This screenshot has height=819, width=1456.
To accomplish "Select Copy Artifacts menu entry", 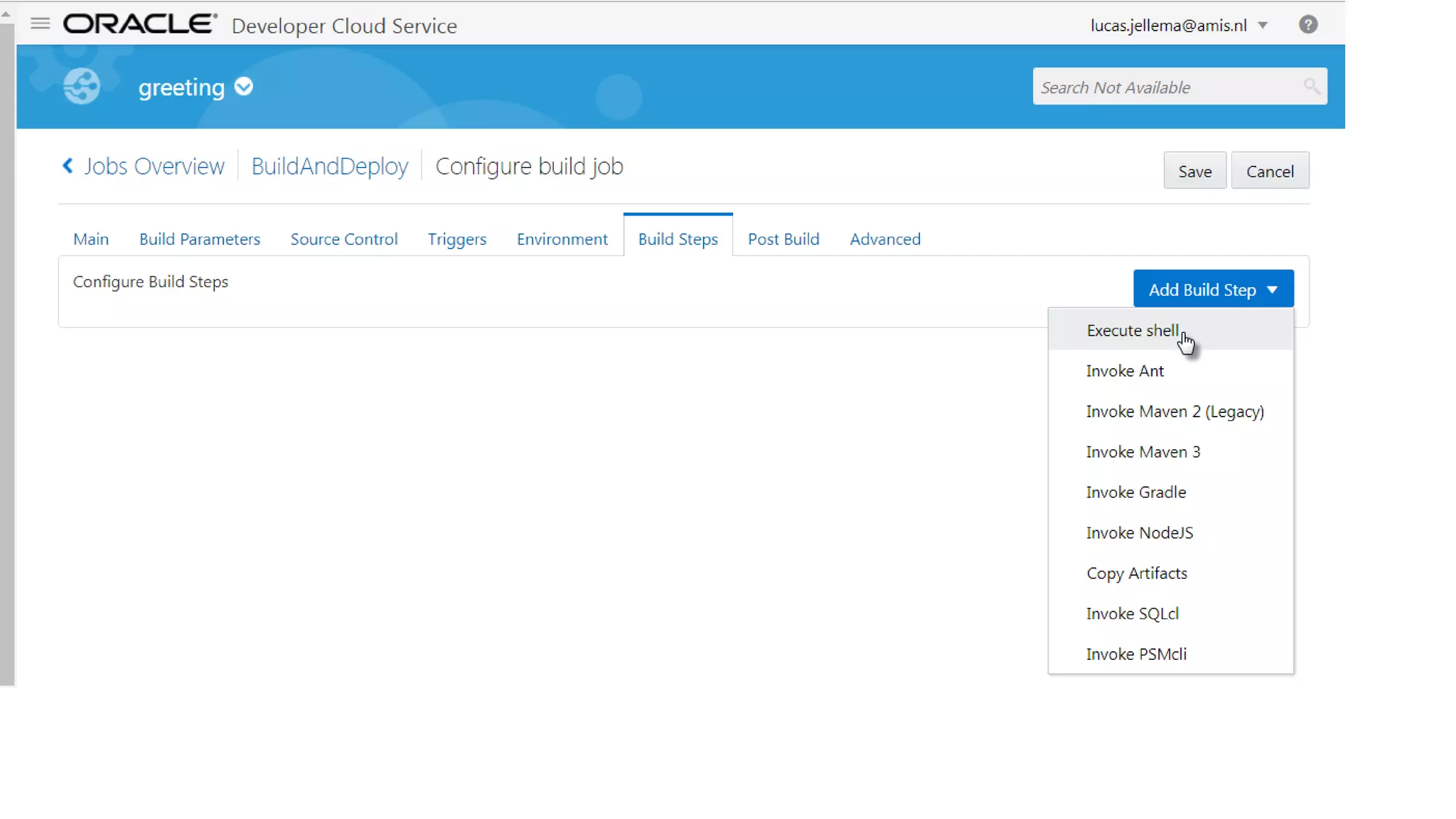I will coord(1136,574).
